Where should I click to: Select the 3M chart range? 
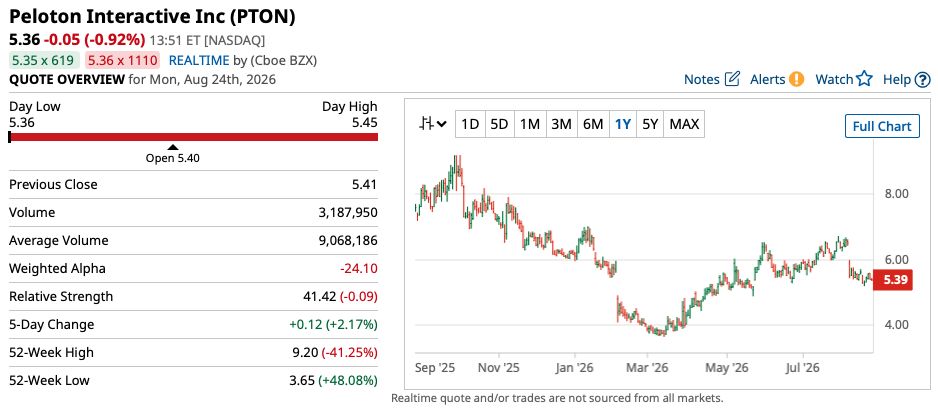tap(561, 124)
